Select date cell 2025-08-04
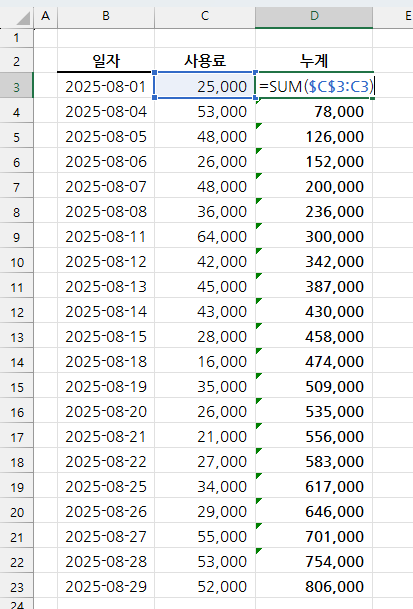Screen dimensions: 413x609 106,111
